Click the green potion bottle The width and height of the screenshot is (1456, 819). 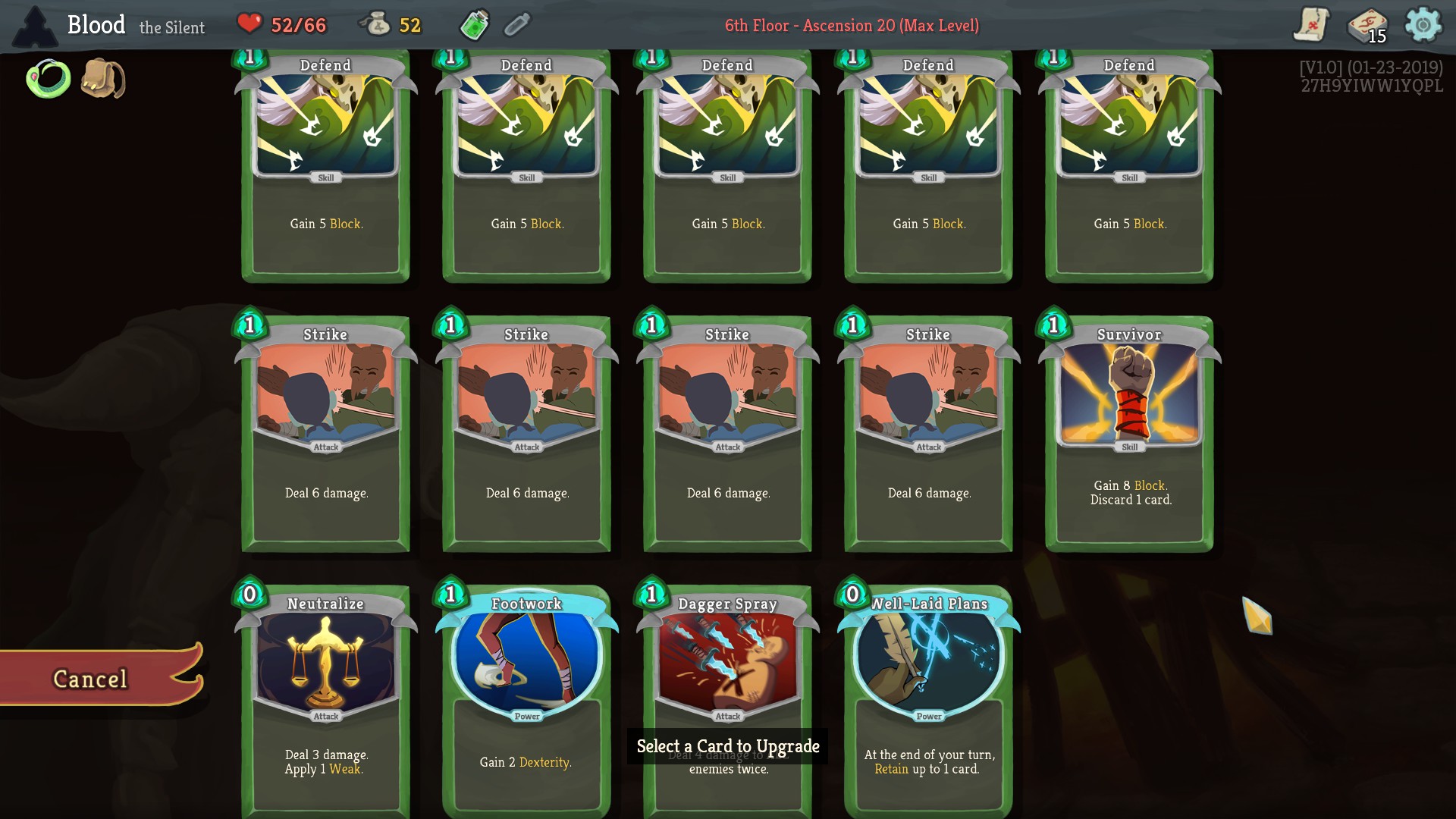pos(475,25)
